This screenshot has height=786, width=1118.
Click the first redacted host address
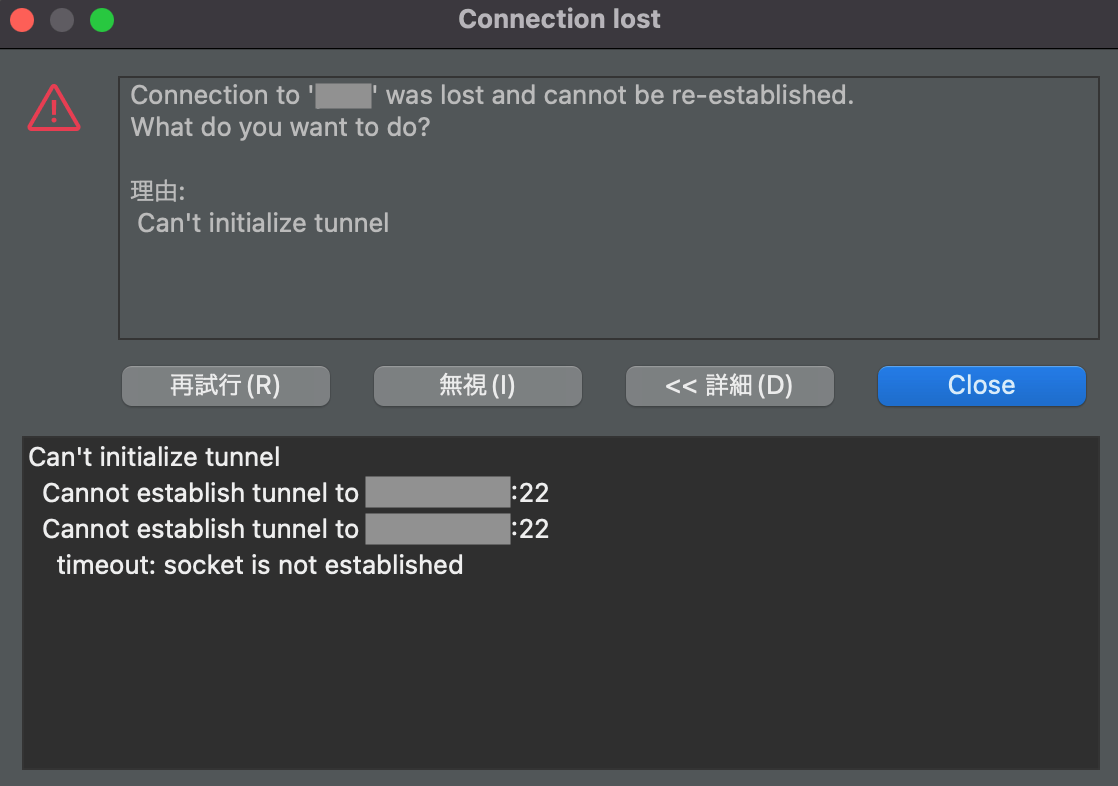point(438,492)
